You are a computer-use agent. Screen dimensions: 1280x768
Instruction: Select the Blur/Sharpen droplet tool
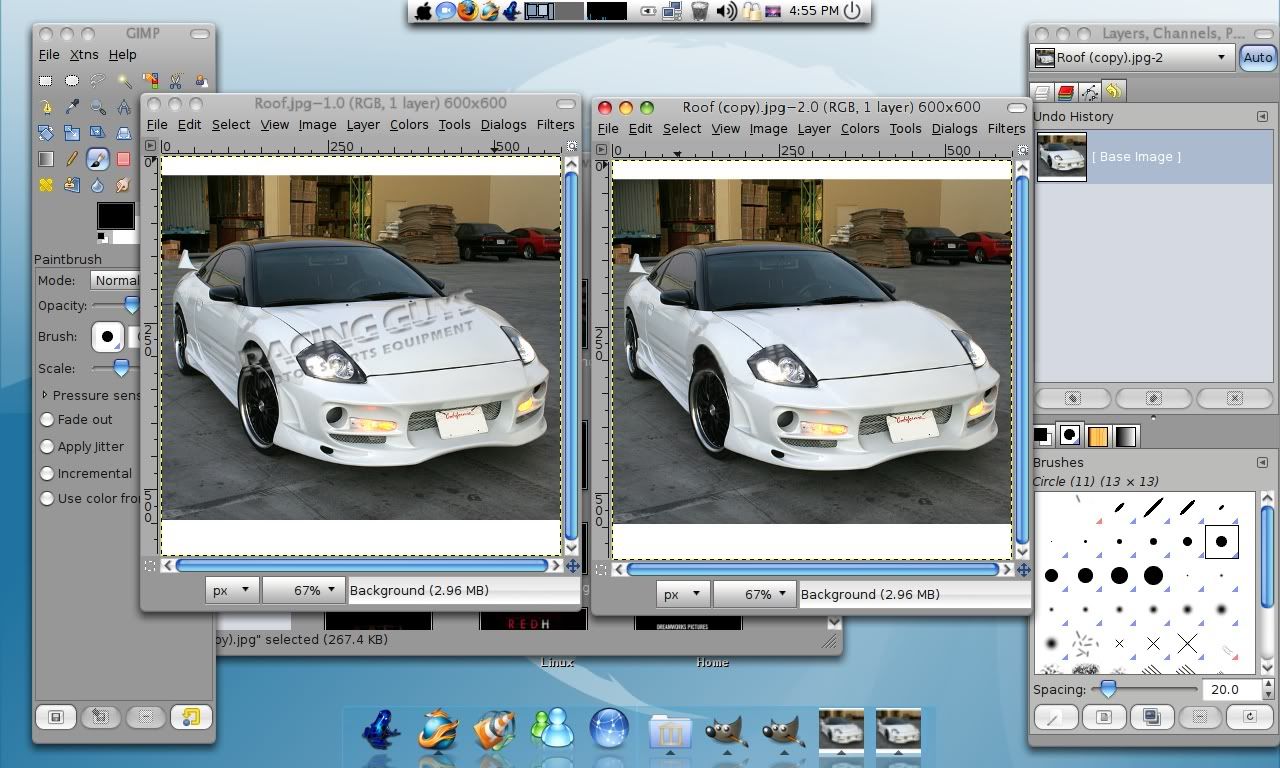(x=98, y=185)
